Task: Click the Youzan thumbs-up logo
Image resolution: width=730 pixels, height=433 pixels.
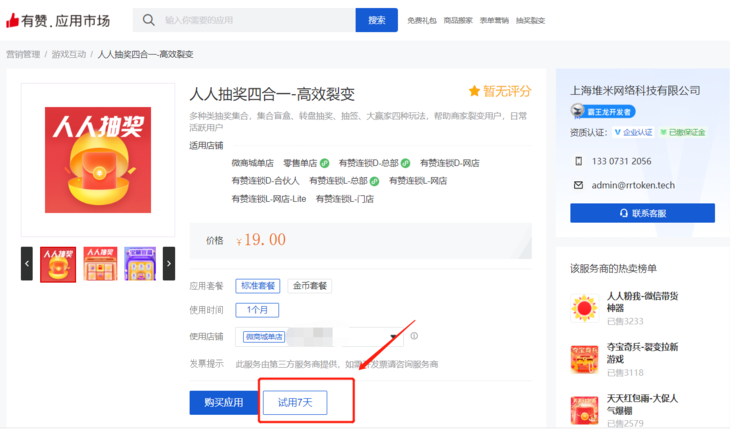Action: [13, 20]
